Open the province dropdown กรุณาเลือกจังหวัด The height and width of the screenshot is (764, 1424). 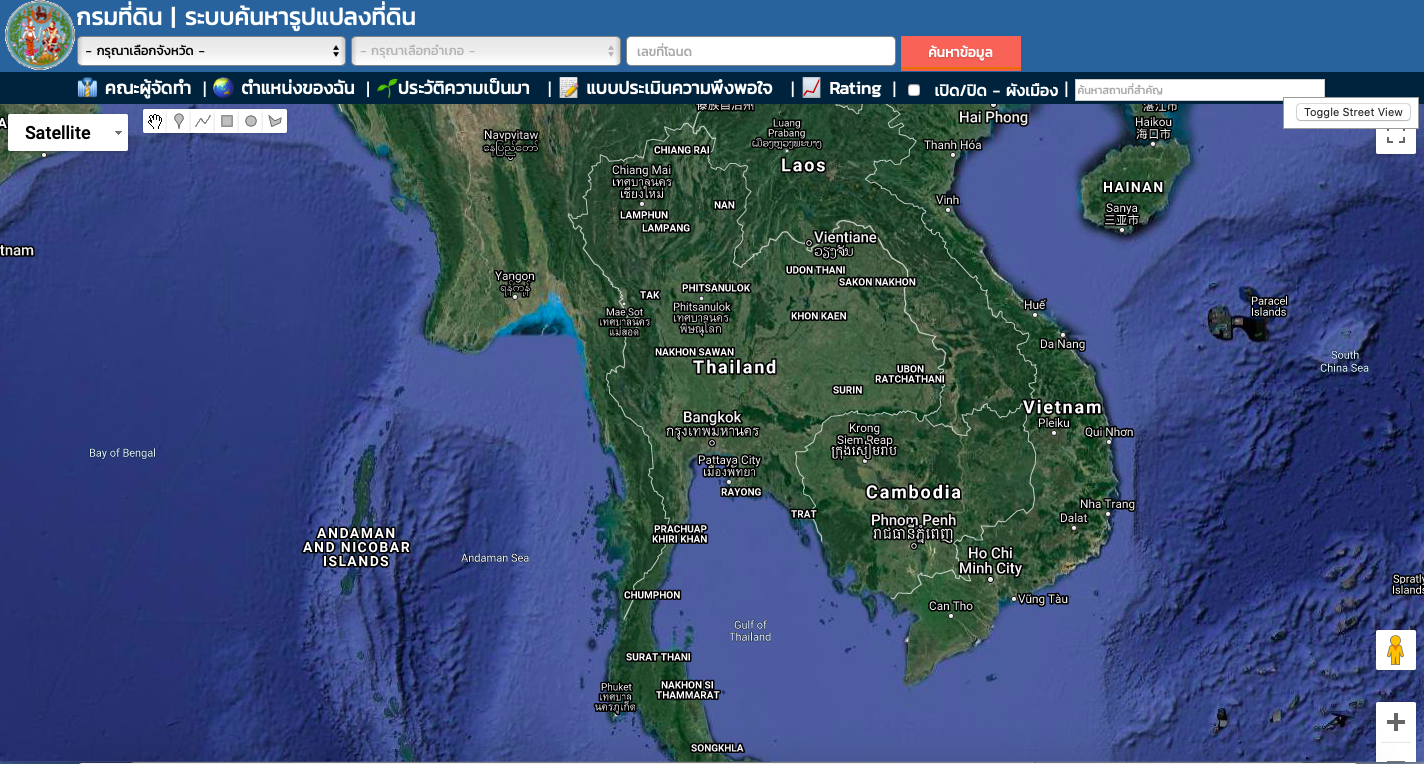pos(209,51)
